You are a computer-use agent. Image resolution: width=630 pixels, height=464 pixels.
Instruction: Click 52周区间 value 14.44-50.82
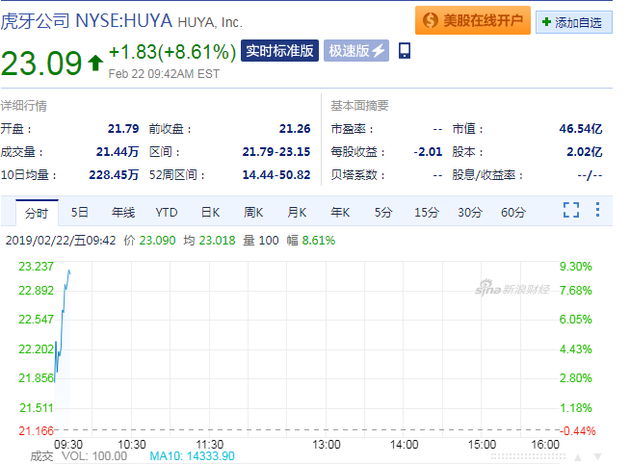pyautogui.click(x=276, y=175)
